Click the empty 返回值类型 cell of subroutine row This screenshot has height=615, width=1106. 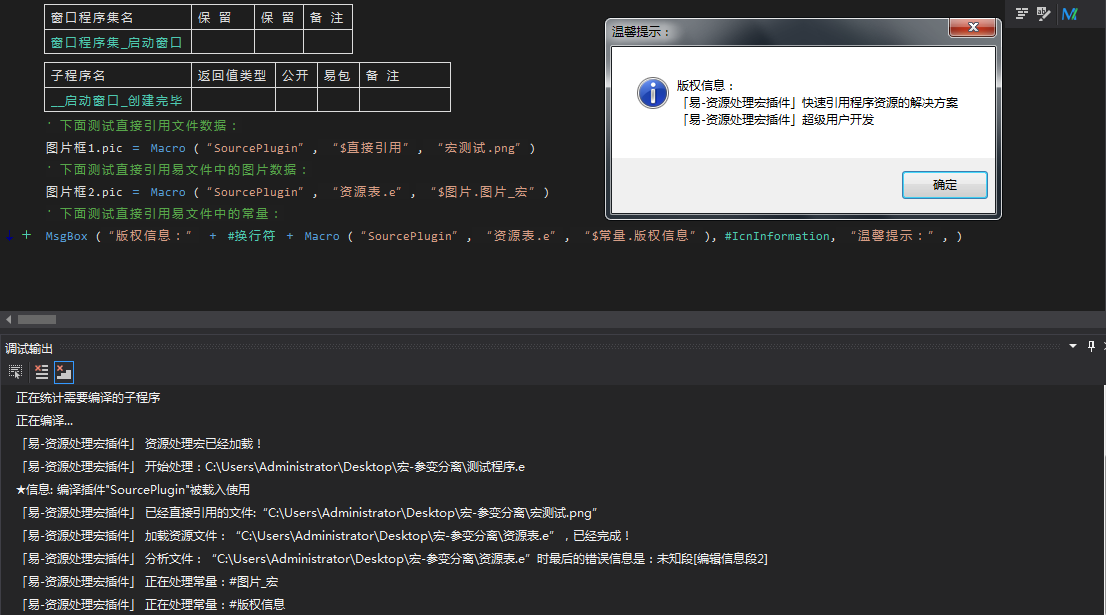233,100
